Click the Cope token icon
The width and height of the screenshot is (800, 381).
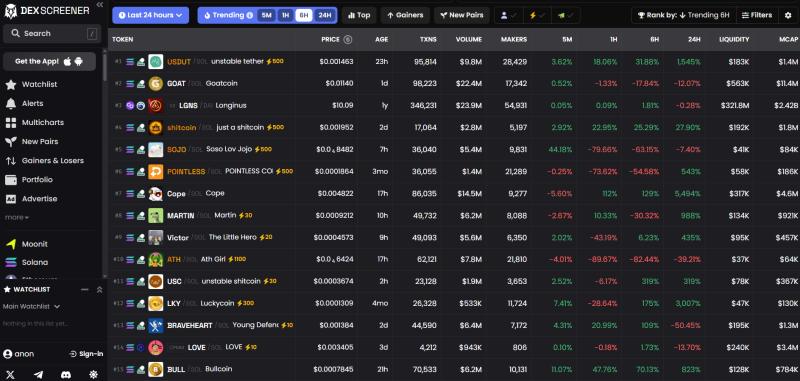156,194
